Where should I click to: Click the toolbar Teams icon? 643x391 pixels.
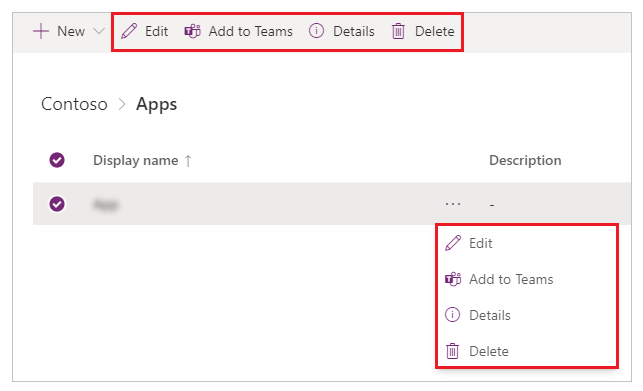tap(192, 31)
